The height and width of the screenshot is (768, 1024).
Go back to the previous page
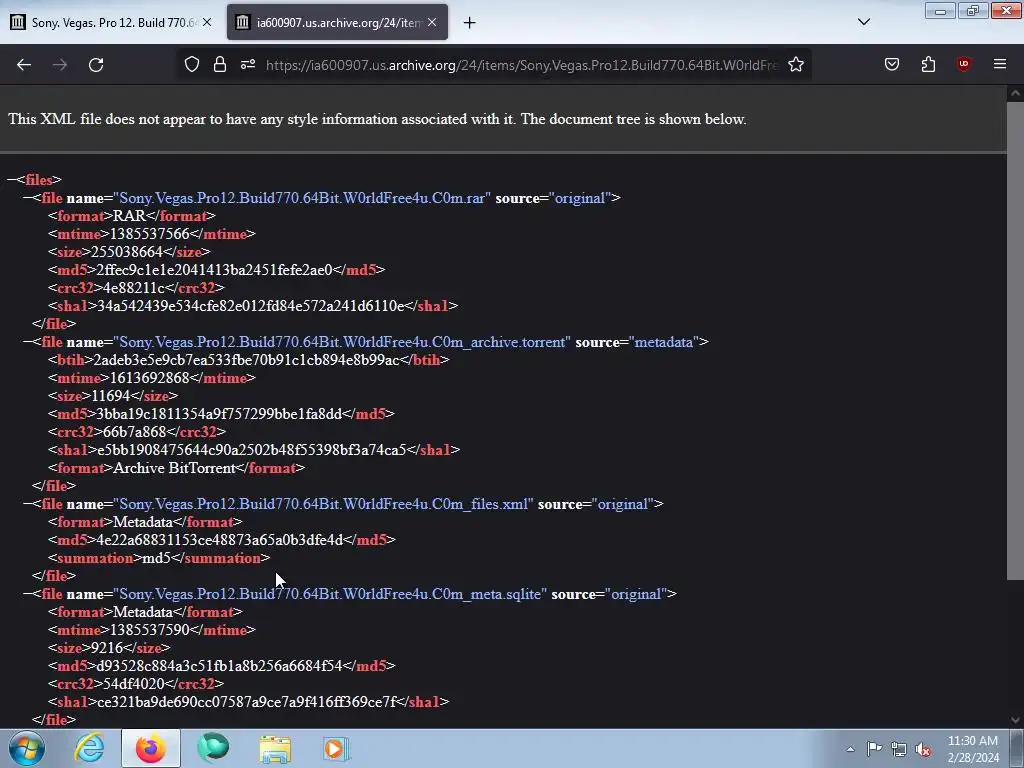(24, 65)
